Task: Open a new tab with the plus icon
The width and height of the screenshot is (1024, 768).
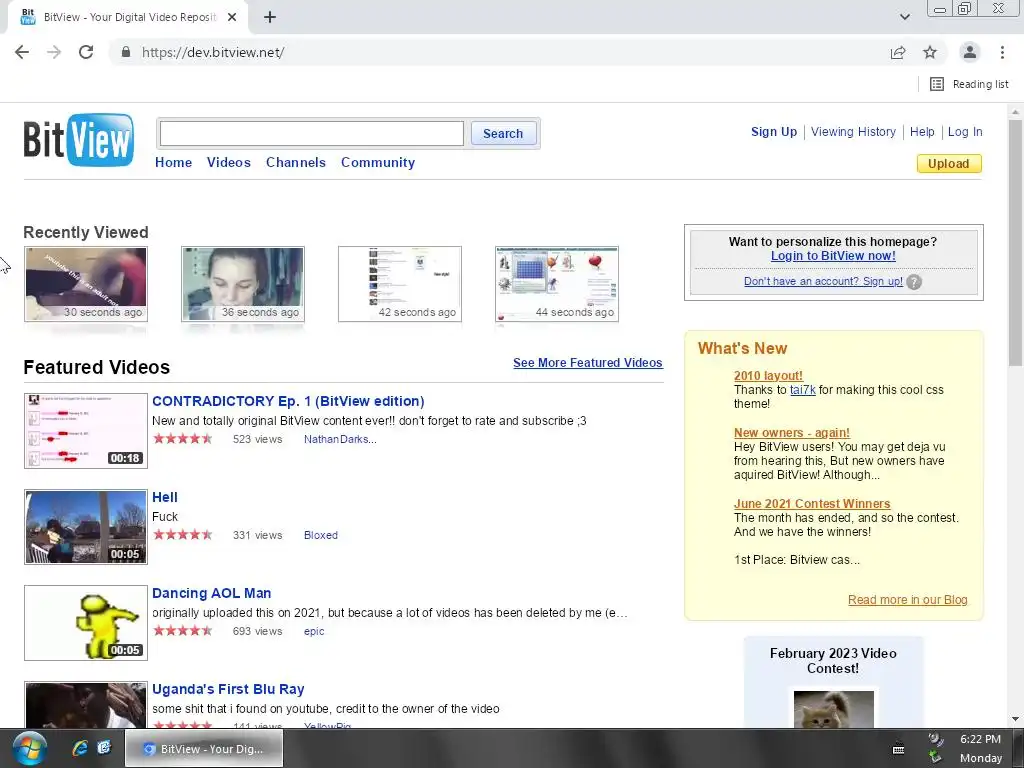Action: (270, 17)
